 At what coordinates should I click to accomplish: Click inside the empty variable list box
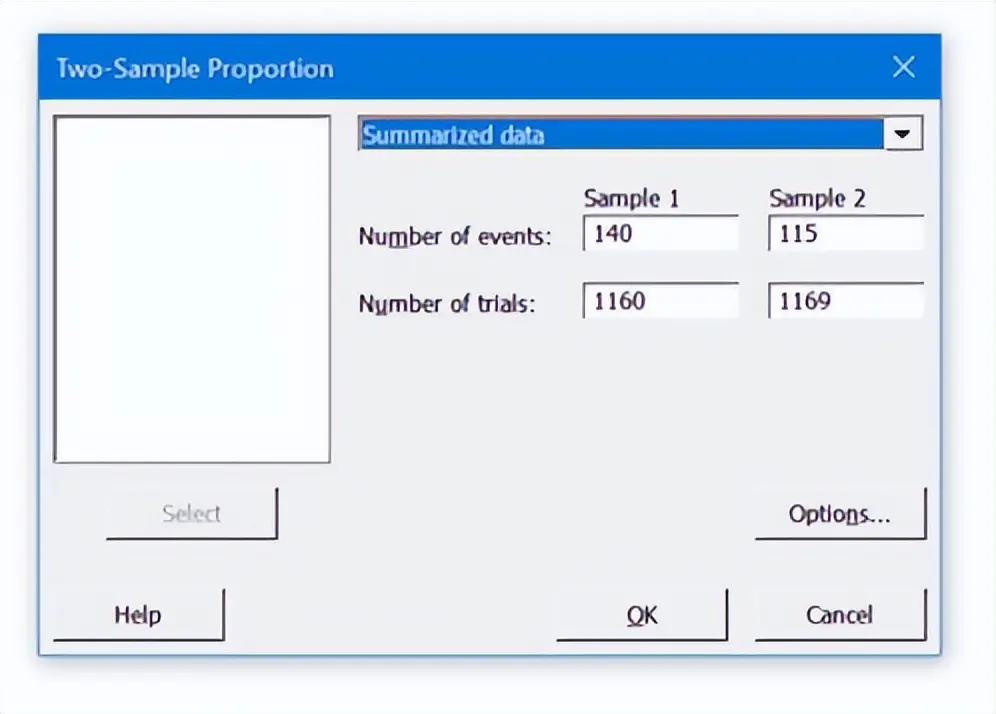192,289
